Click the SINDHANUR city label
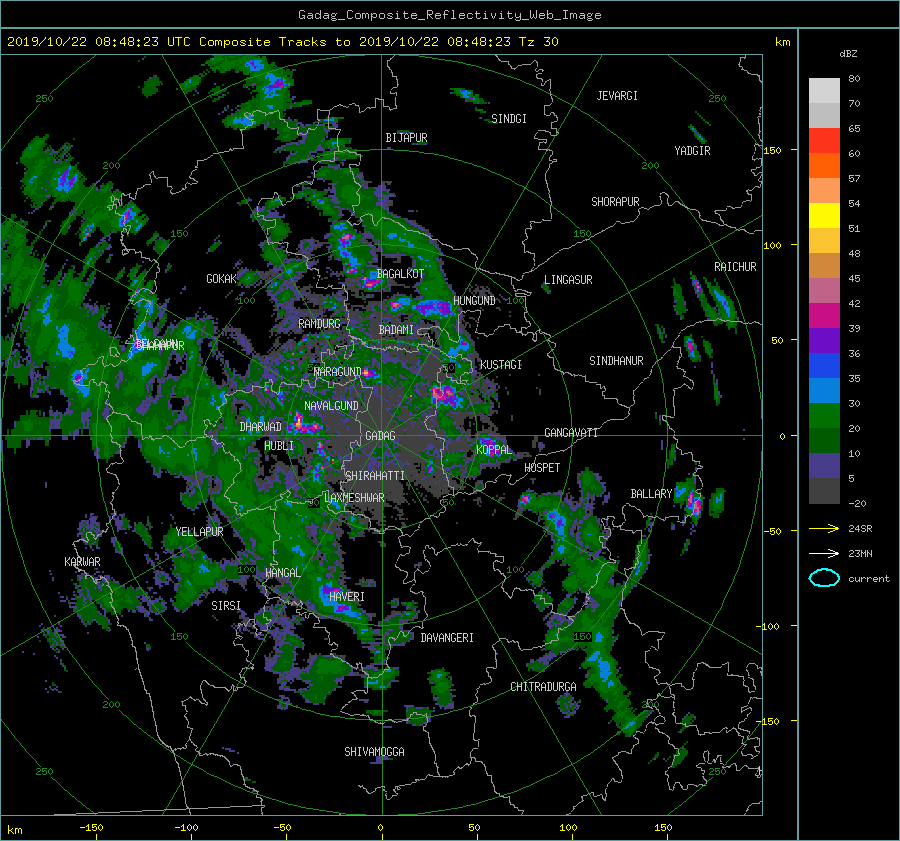900x841 pixels. pyautogui.click(x=616, y=361)
